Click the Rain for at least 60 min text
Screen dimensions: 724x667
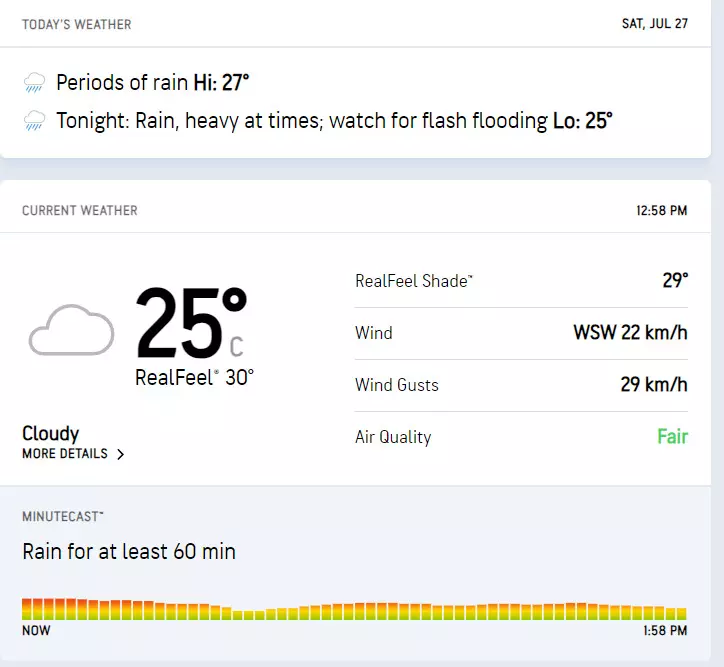pyautogui.click(x=129, y=551)
